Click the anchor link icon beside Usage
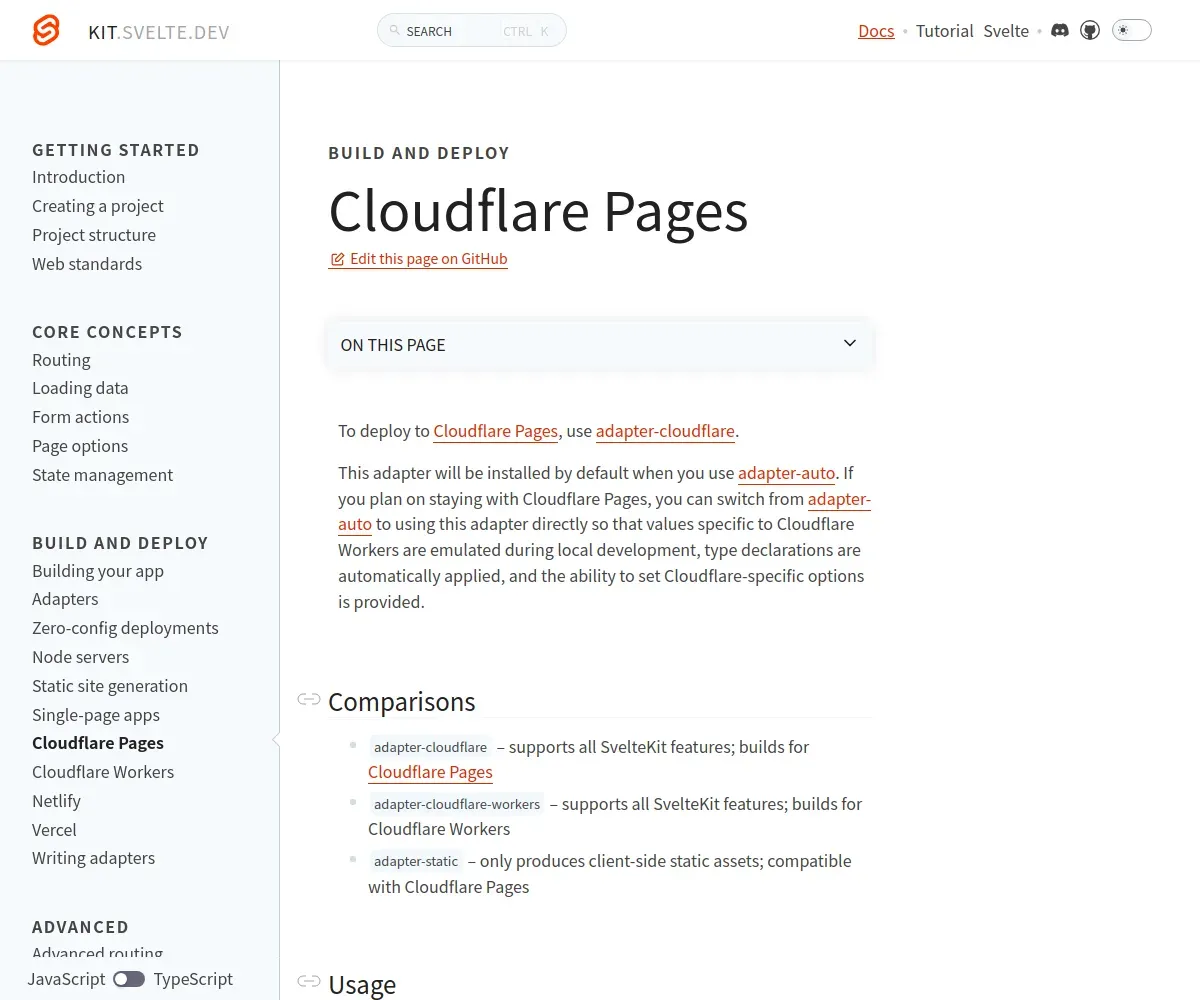Viewport: 1200px width, 1000px height. pos(309,982)
